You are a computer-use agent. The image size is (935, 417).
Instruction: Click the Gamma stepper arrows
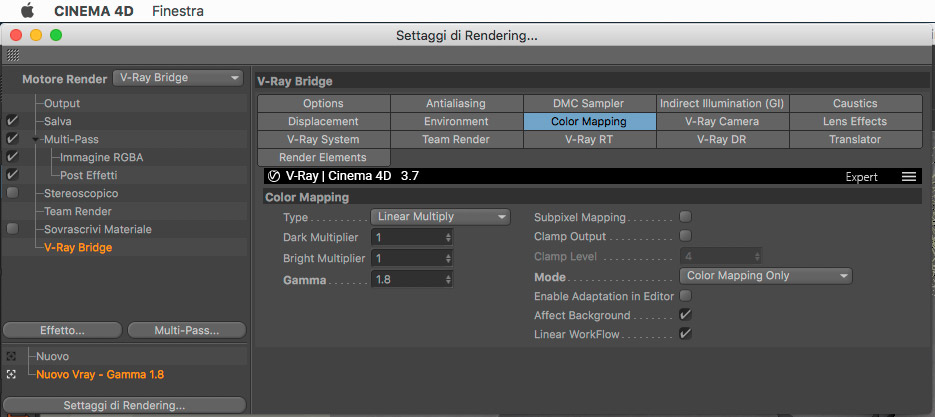point(448,279)
